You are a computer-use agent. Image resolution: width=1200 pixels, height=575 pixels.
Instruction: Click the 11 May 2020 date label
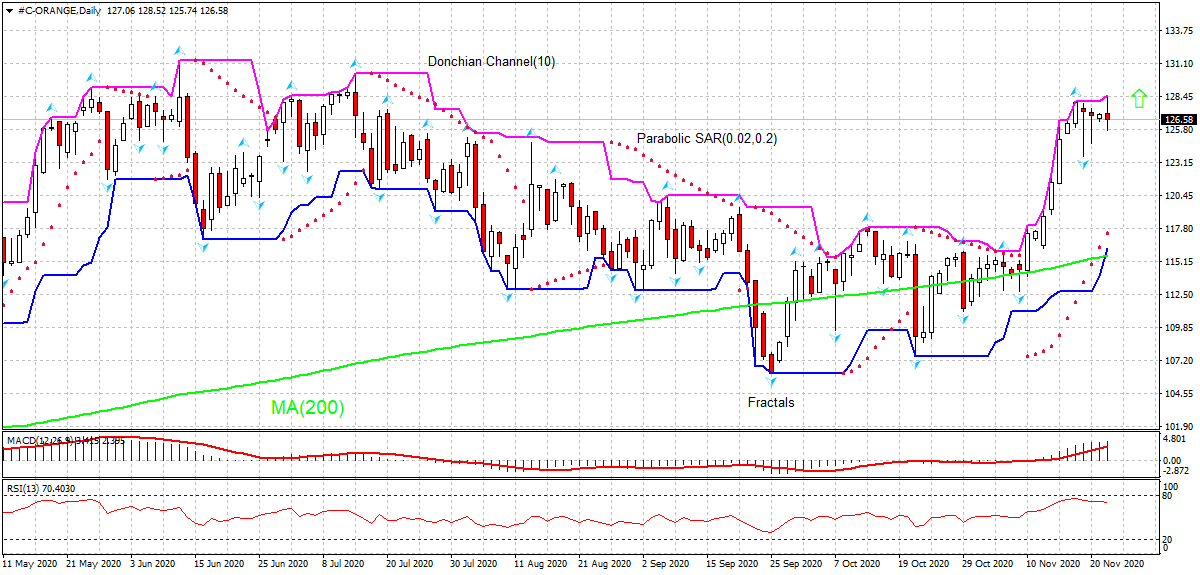point(30,564)
